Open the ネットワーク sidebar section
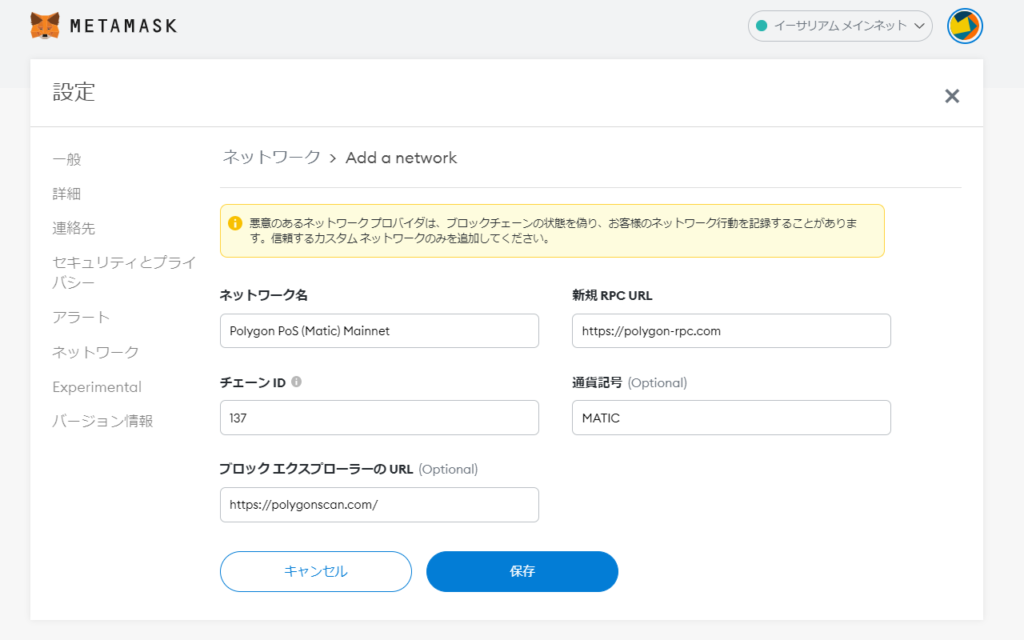This screenshot has height=640, width=1024. [95, 353]
